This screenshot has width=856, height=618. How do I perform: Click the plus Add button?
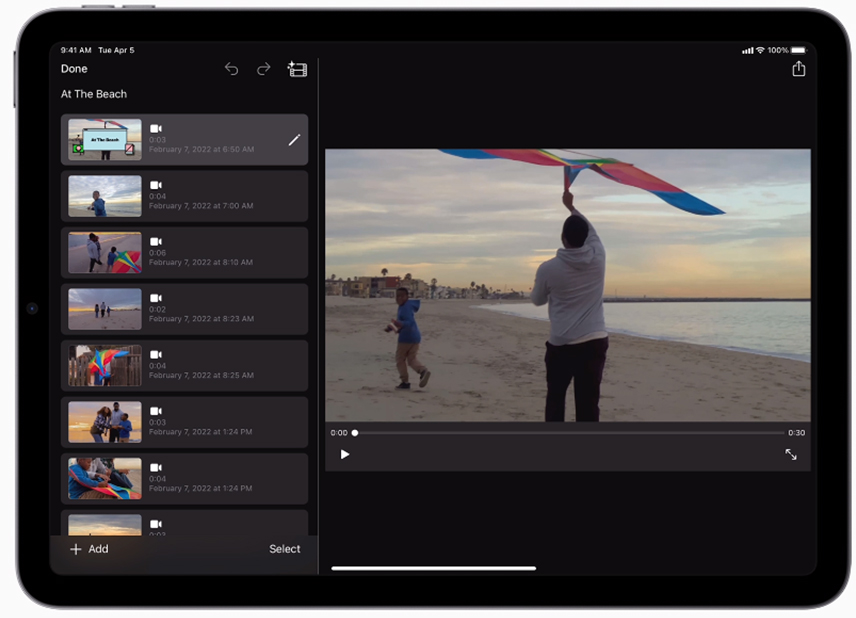tap(89, 549)
